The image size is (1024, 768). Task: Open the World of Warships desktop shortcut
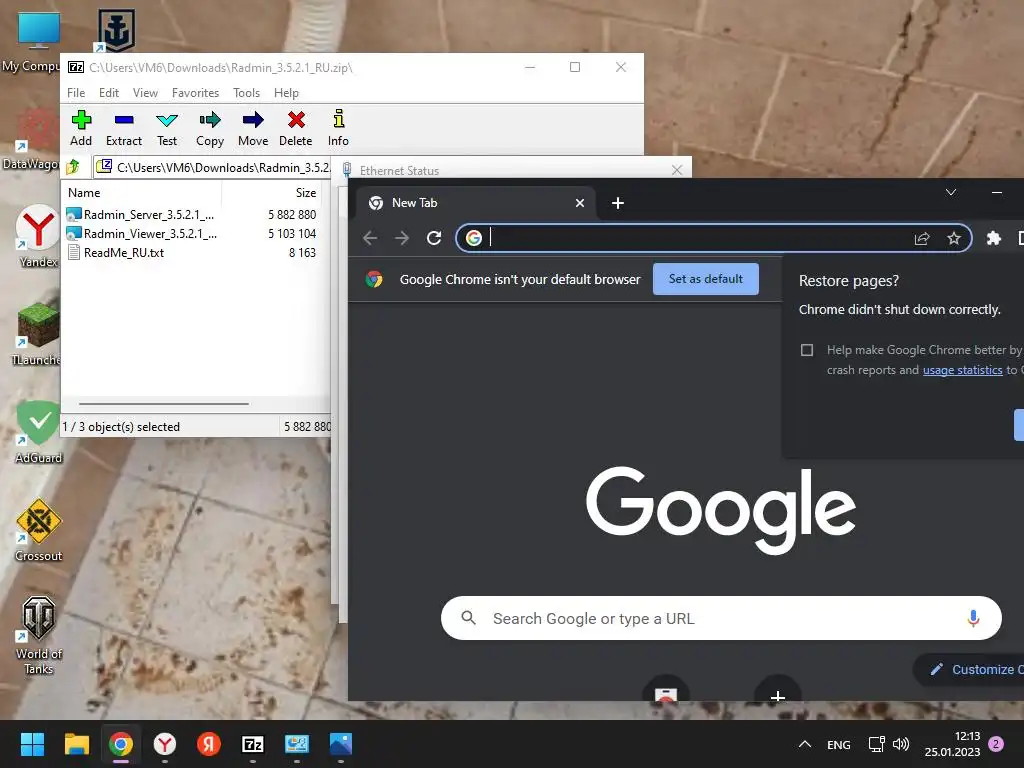click(x=116, y=30)
